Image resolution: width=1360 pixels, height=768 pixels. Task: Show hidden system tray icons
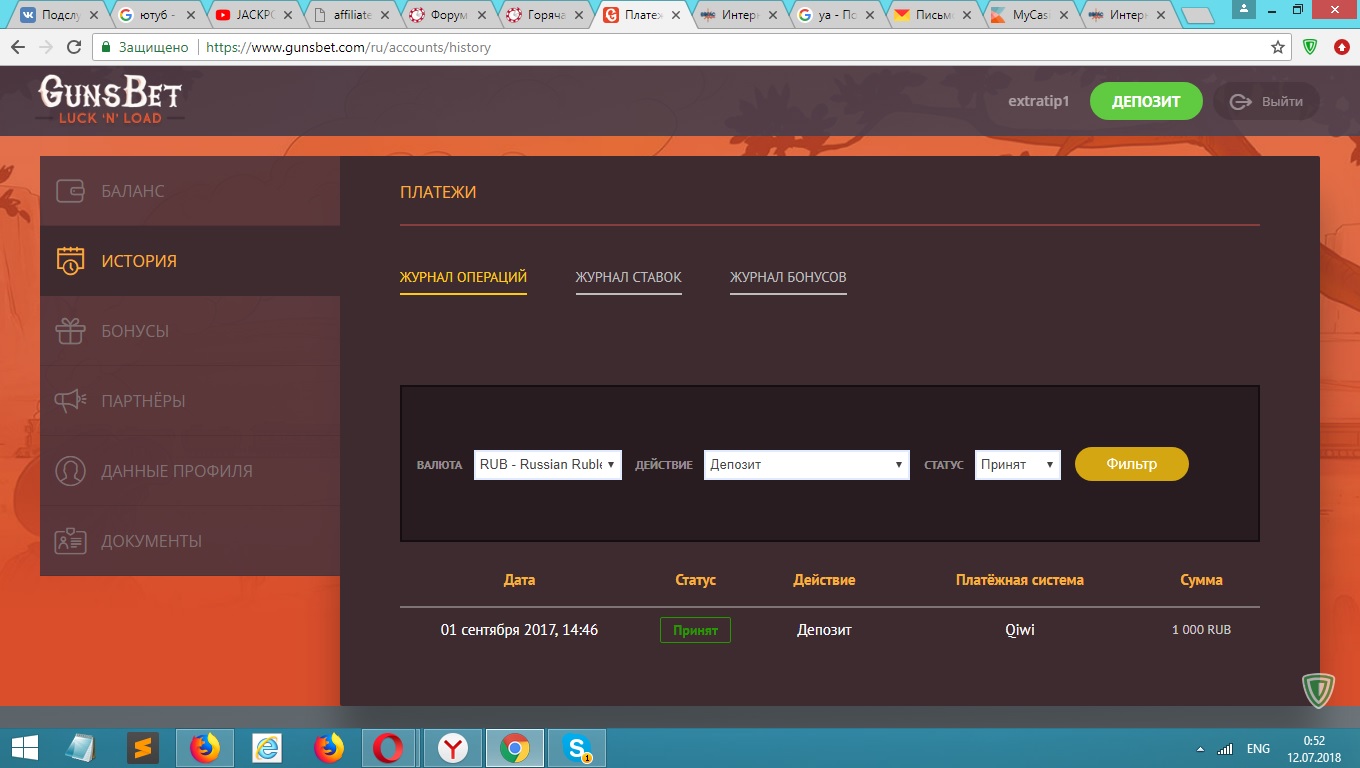(x=1200, y=749)
